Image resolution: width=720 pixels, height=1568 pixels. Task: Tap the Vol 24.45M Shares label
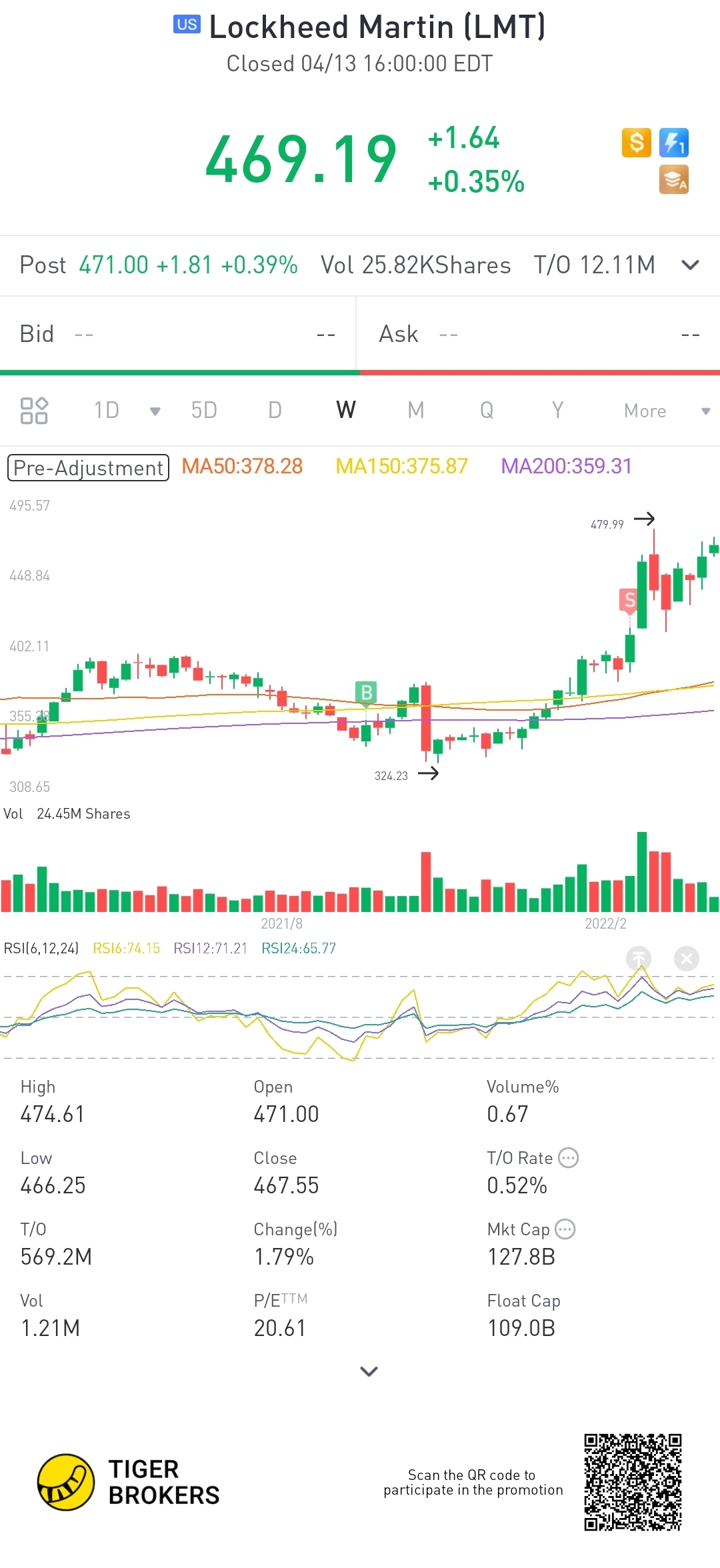pyautogui.click(x=67, y=814)
